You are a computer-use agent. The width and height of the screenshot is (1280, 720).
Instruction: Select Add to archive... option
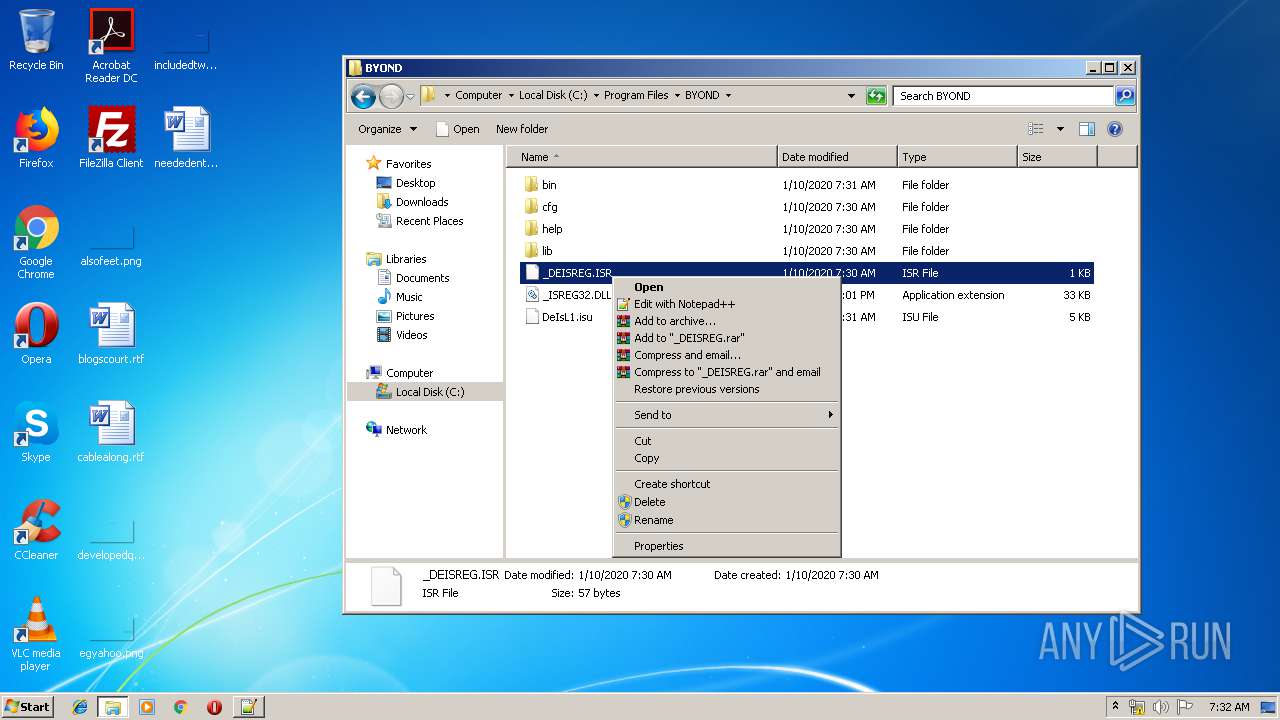pos(726,321)
